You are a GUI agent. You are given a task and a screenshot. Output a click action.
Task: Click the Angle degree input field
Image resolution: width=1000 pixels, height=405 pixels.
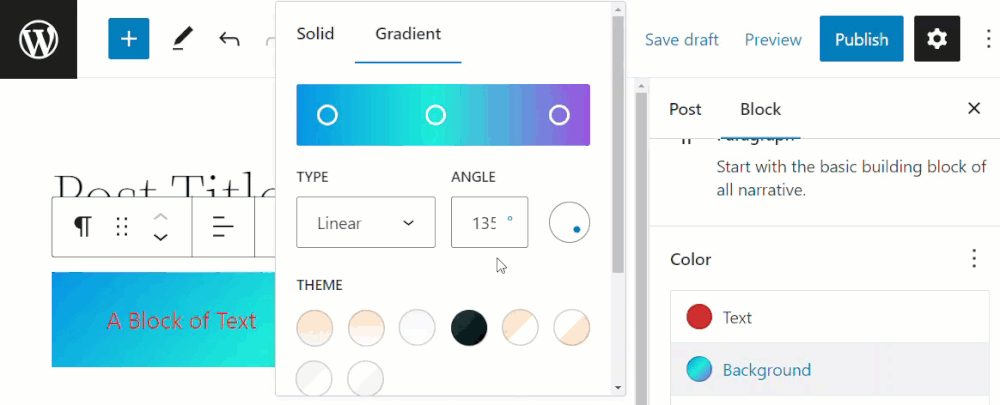(489, 222)
